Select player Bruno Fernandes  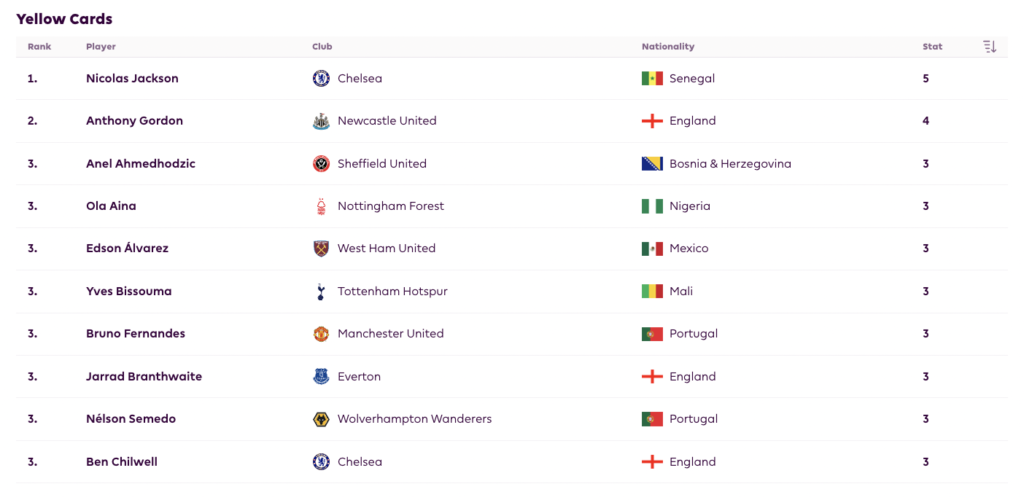[135, 334]
